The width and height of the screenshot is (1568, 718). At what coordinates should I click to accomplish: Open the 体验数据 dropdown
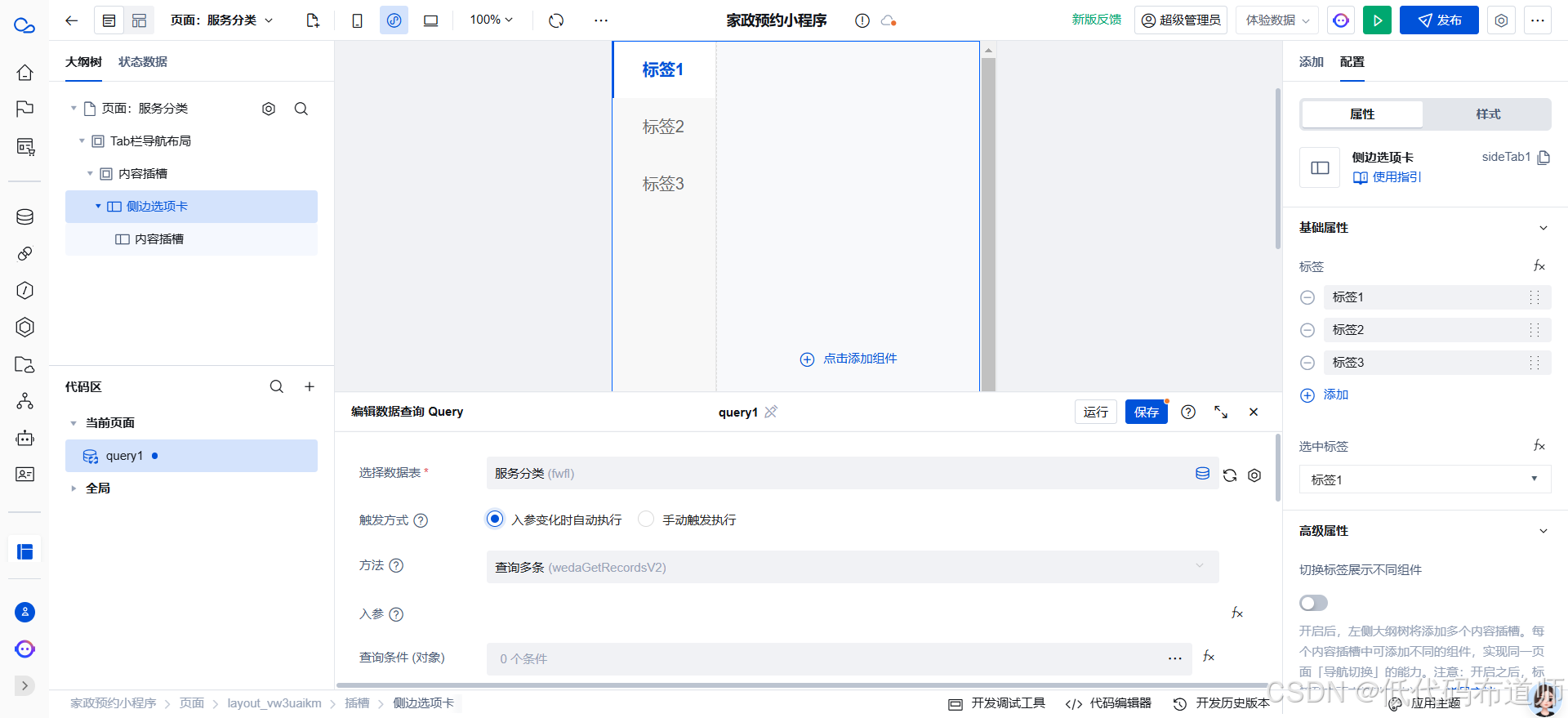pyautogui.click(x=1277, y=20)
